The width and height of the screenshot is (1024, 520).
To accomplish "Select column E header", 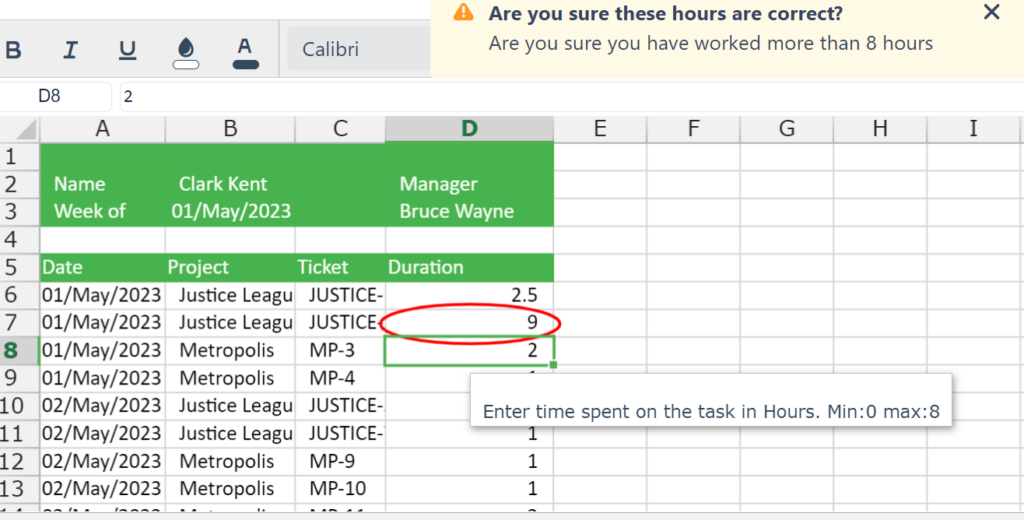I will tap(600, 129).
